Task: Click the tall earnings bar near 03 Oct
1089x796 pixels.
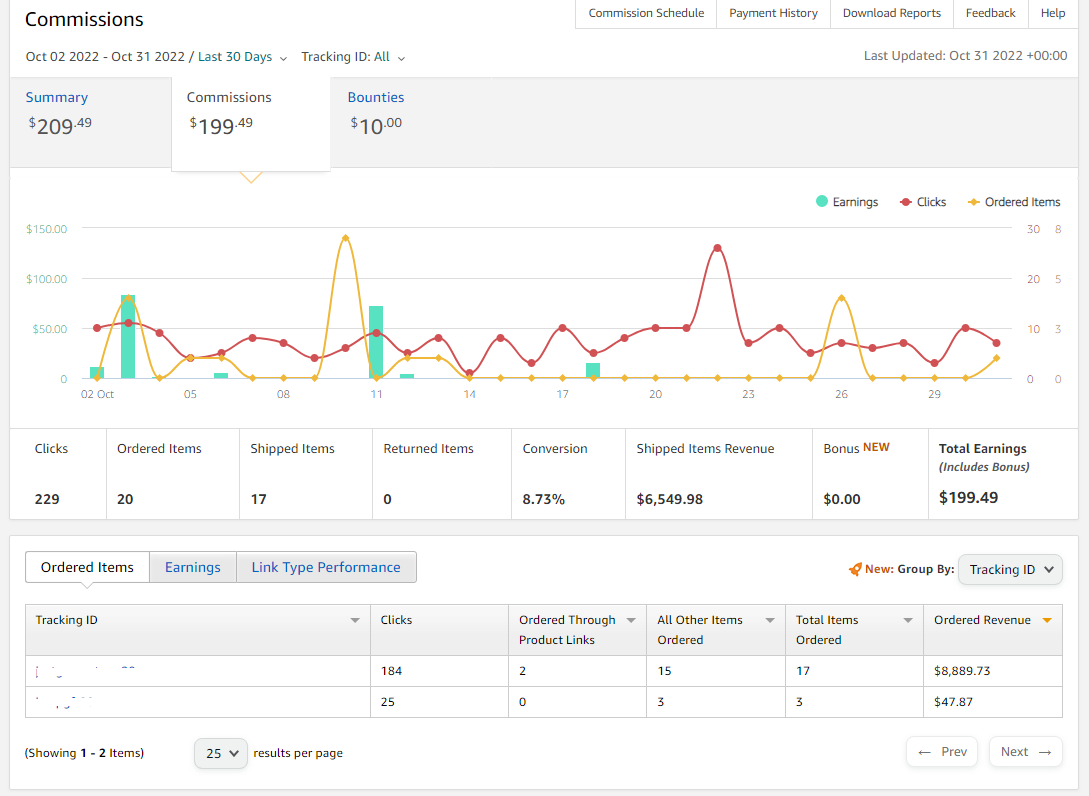Action: click(128, 337)
